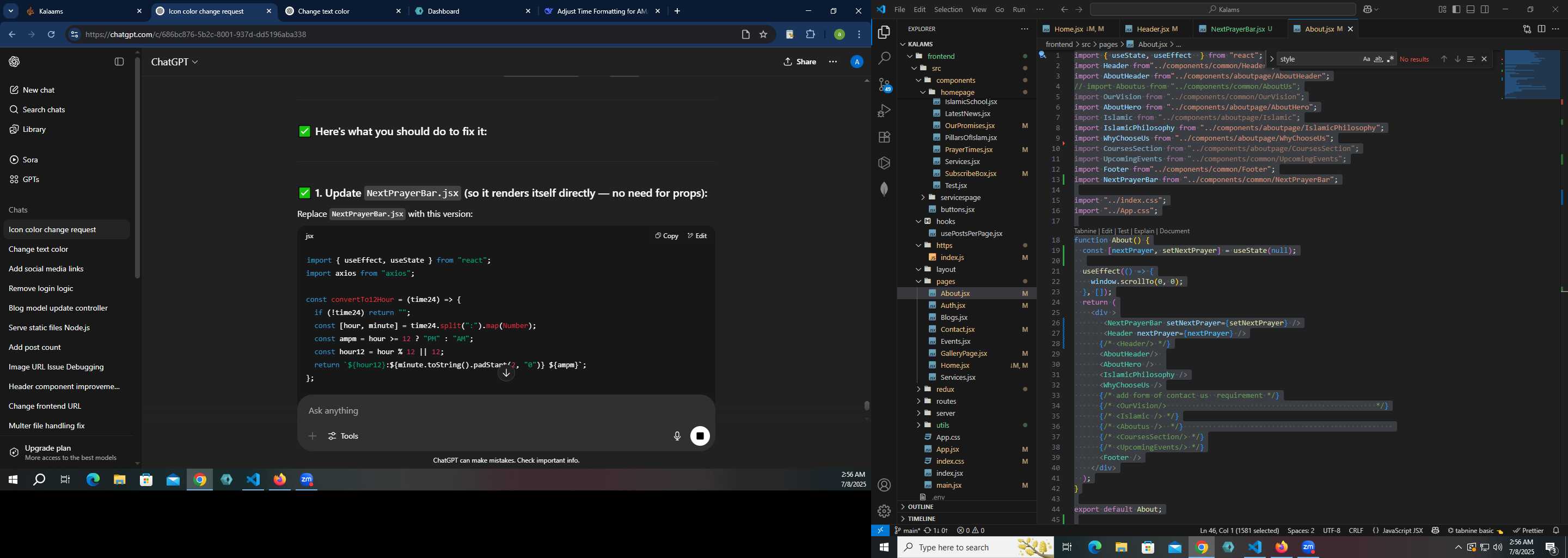
Task: Switch to NextPrayerBar.jsx editor tab
Action: (x=1241, y=29)
